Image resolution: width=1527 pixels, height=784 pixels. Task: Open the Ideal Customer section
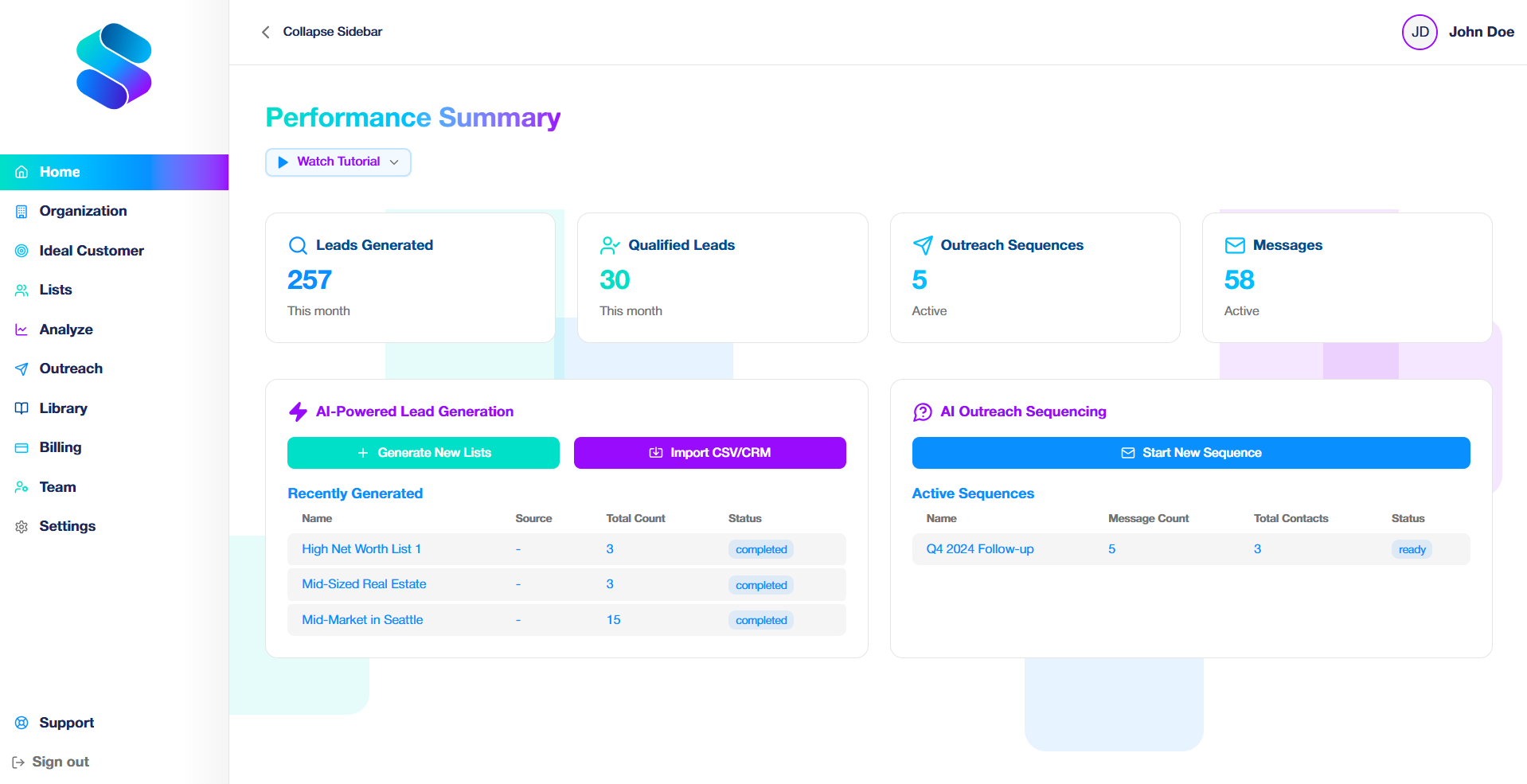(91, 250)
